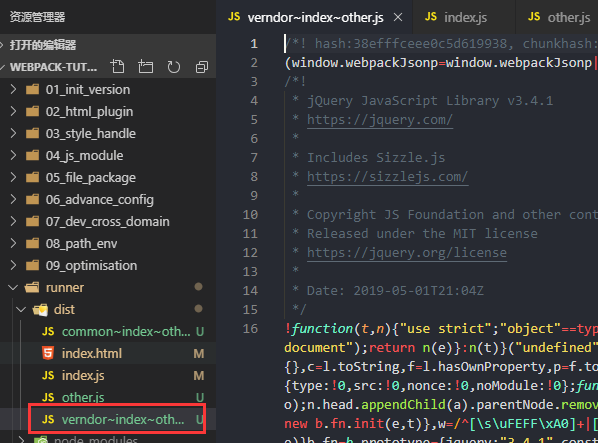This screenshot has width=598, height=443.
Task: Click the M status badge of index.html
Action: coord(199,354)
